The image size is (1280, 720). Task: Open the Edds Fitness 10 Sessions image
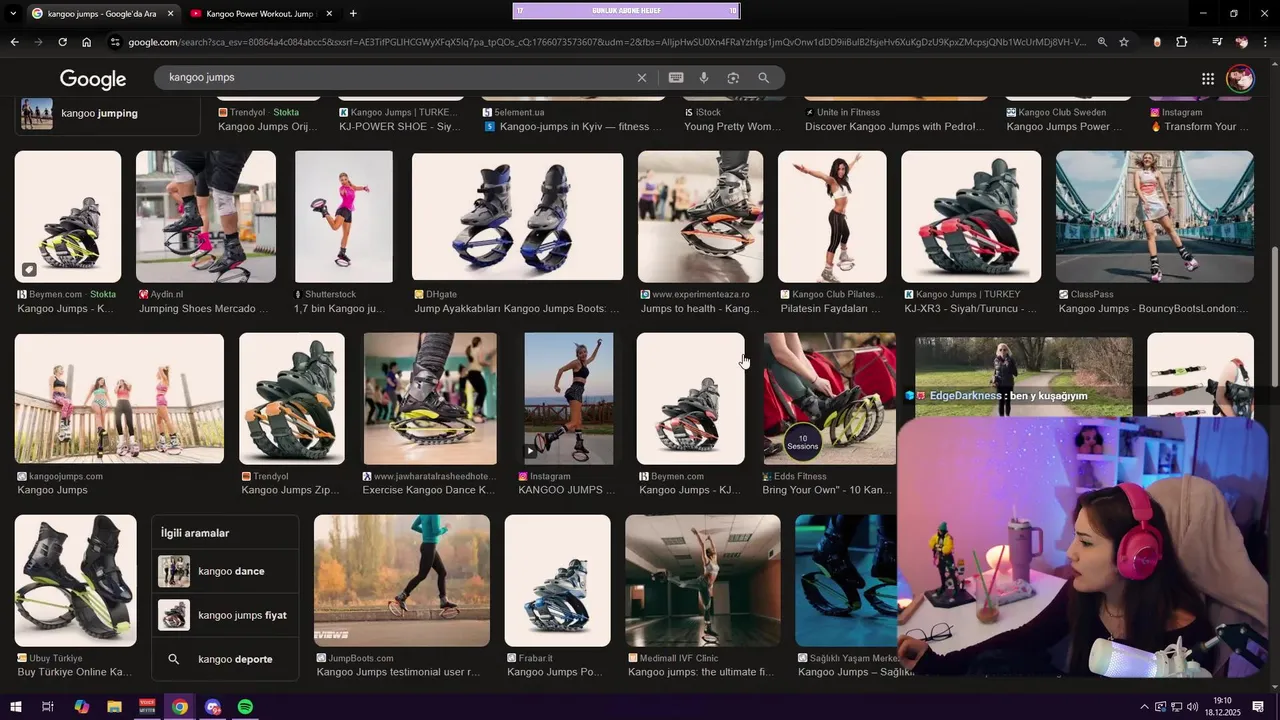click(829, 399)
